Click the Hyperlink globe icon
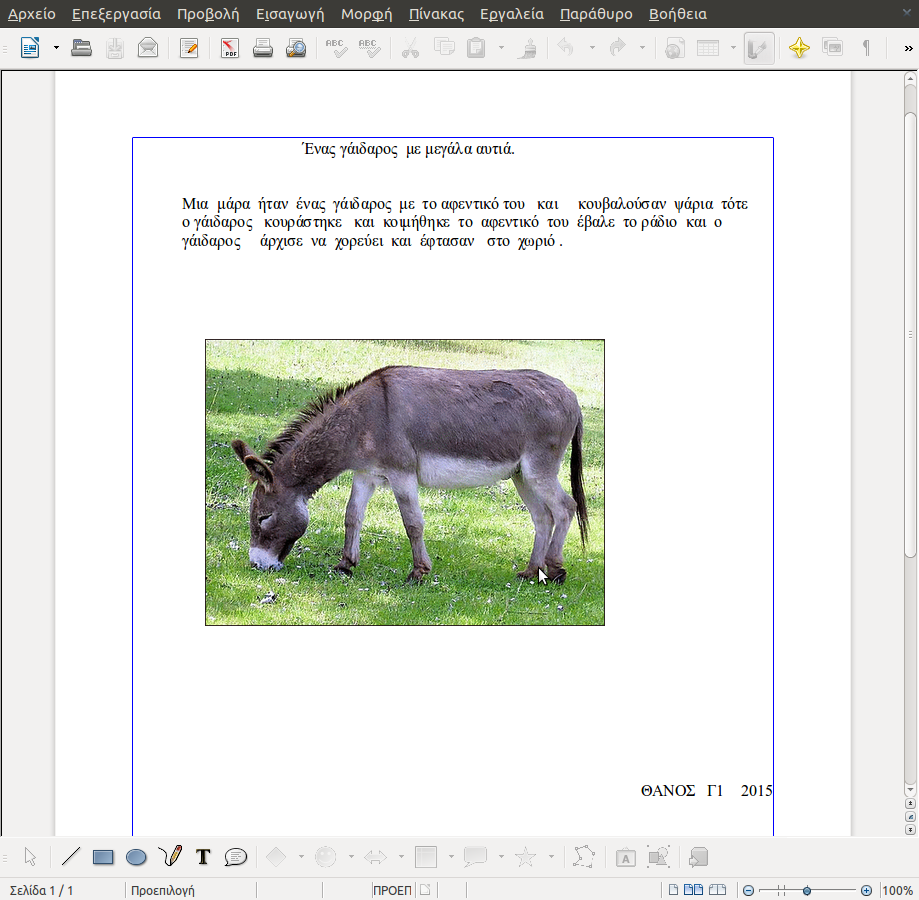 pyautogui.click(x=675, y=47)
